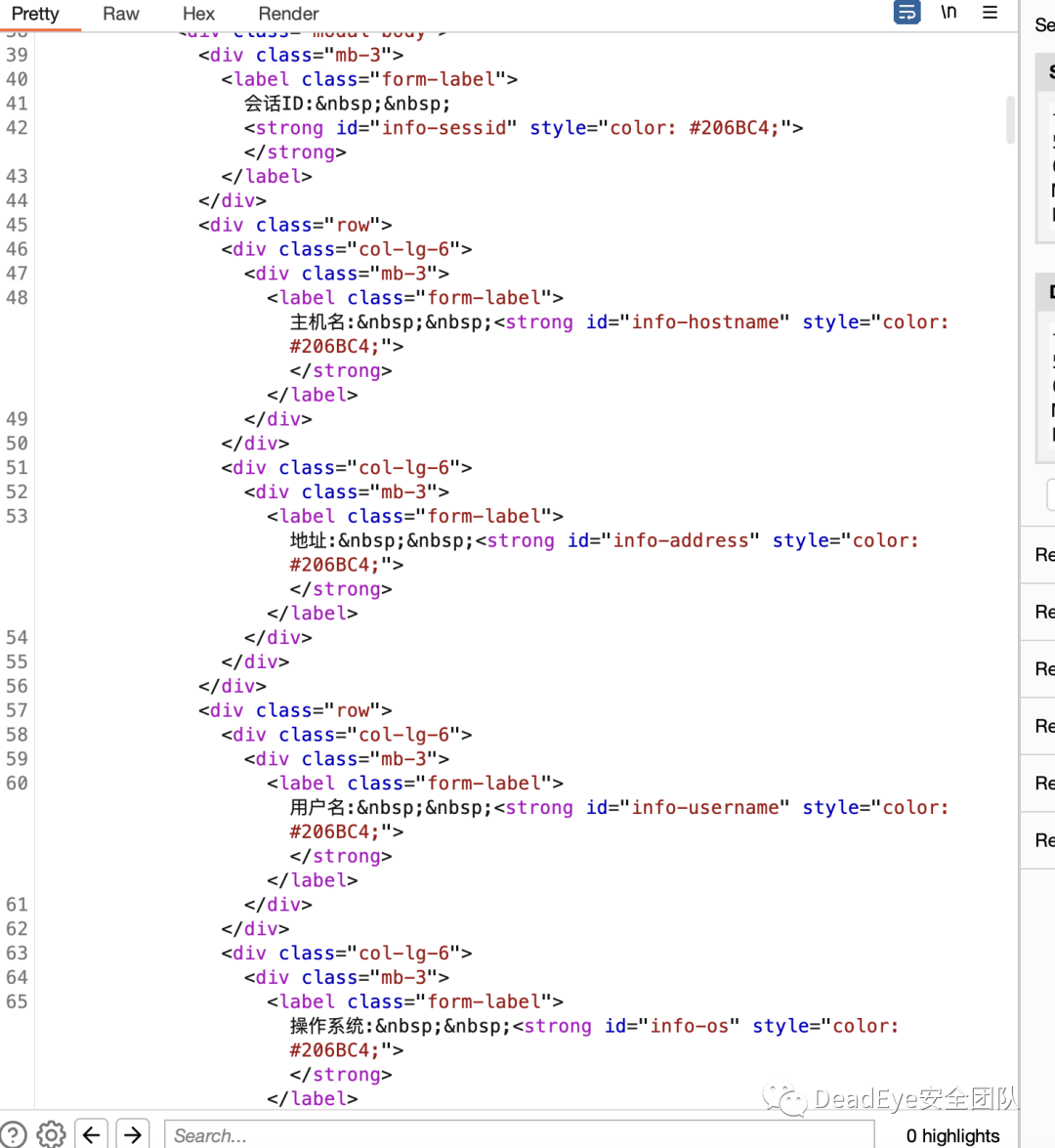The width and height of the screenshot is (1055, 1148).
Task: Open search settings gear icon
Action: 51,1135
